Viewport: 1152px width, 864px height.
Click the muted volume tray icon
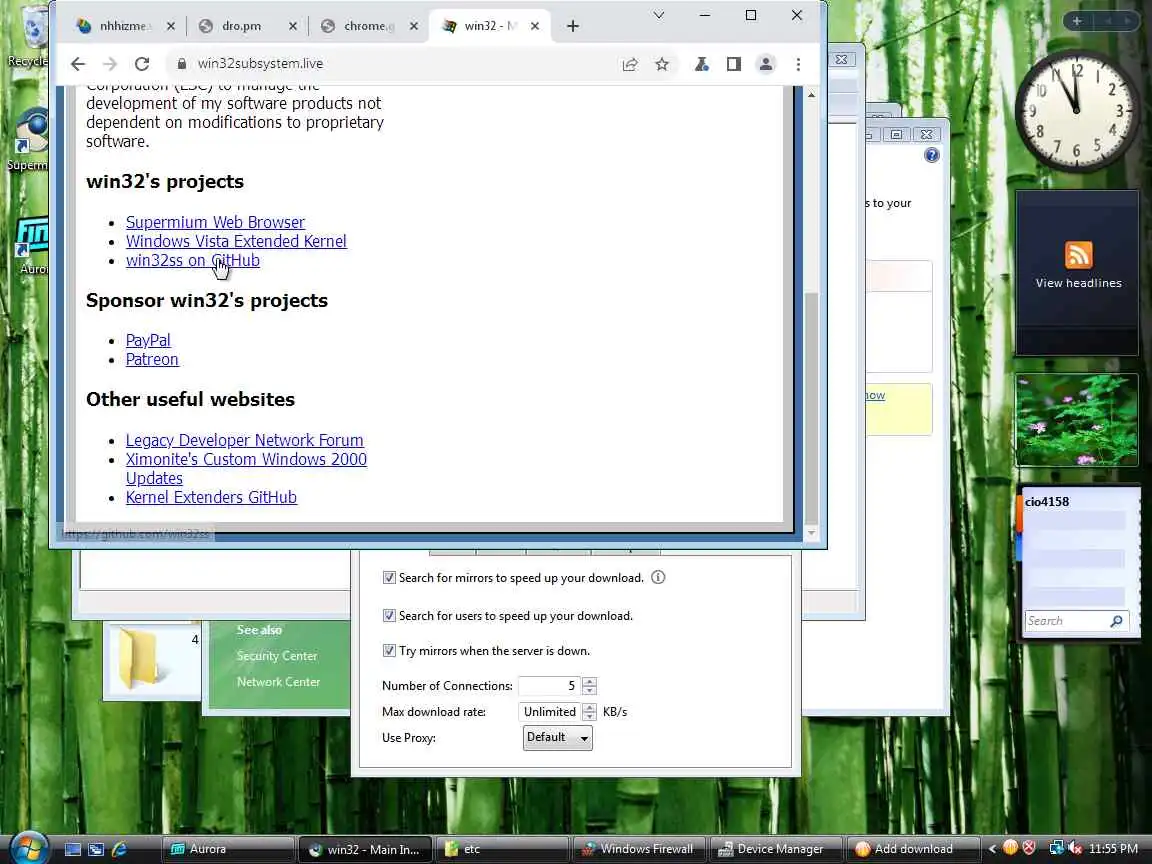[1074, 848]
